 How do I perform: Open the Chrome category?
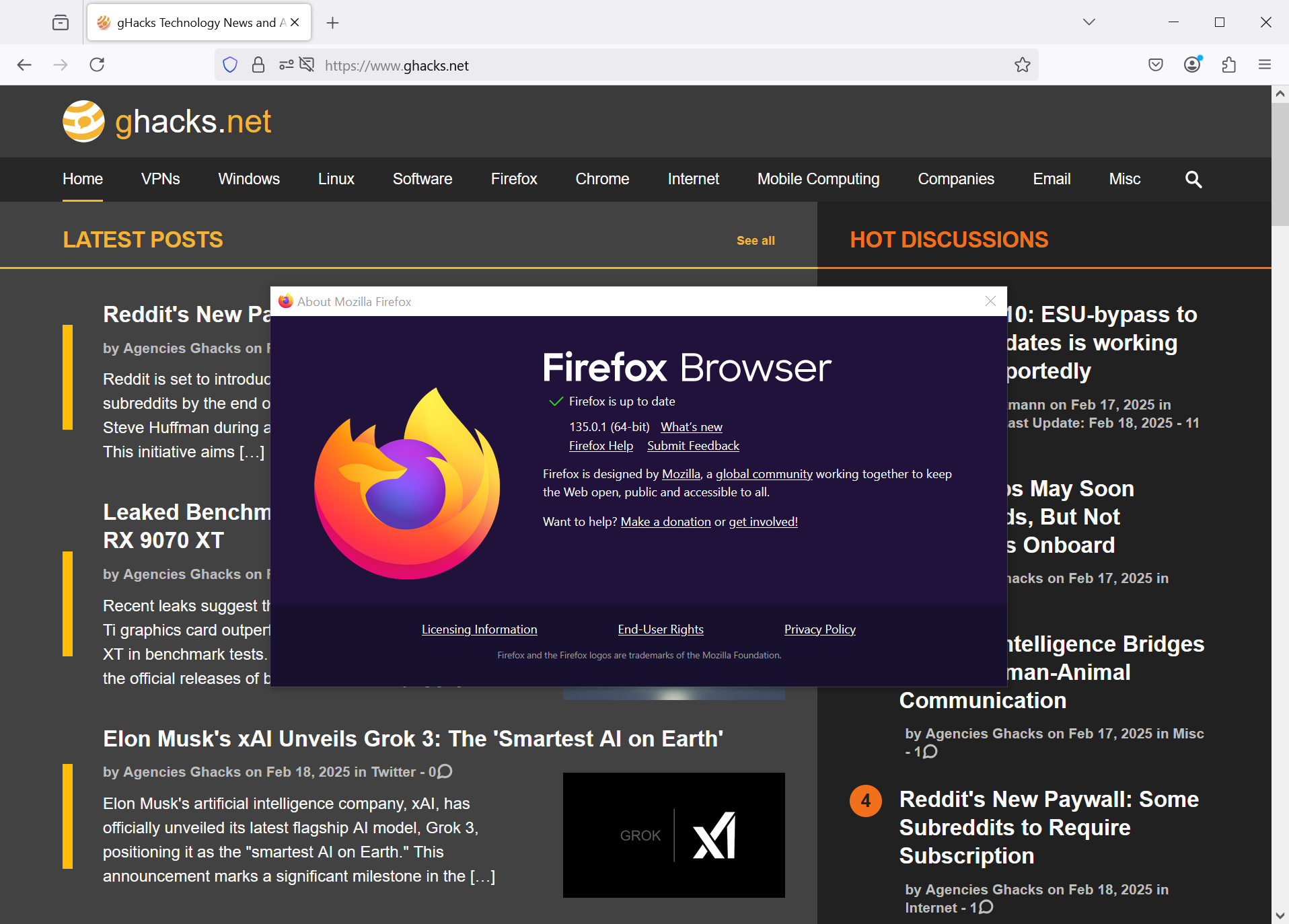[x=602, y=179]
